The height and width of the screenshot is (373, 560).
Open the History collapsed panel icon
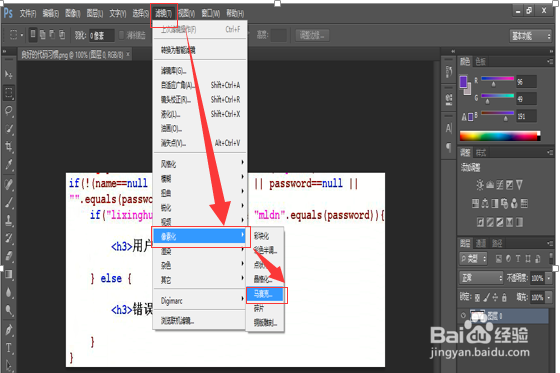click(449, 71)
